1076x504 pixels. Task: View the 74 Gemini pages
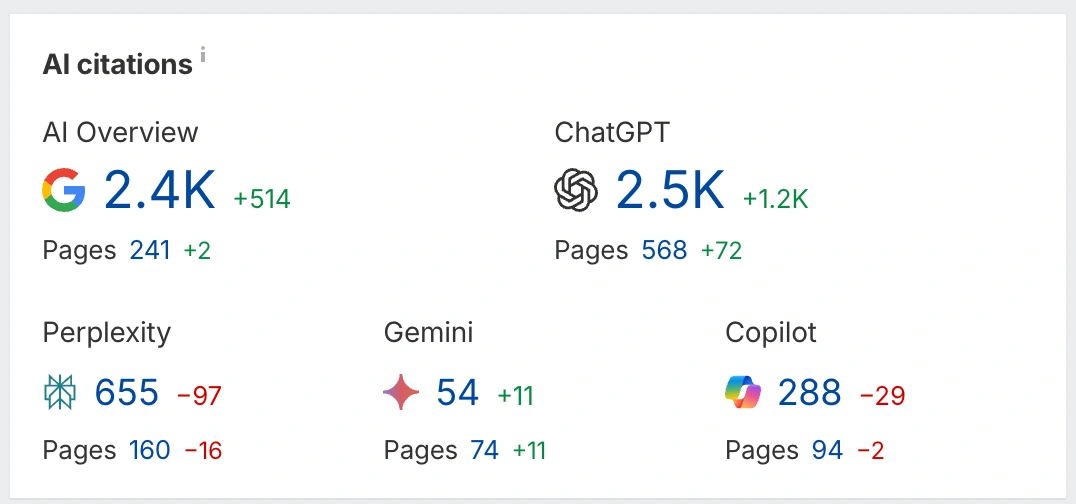click(x=484, y=451)
